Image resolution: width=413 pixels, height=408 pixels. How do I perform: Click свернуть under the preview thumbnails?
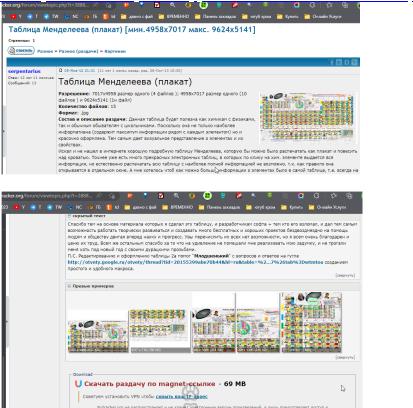tap(345, 357)
